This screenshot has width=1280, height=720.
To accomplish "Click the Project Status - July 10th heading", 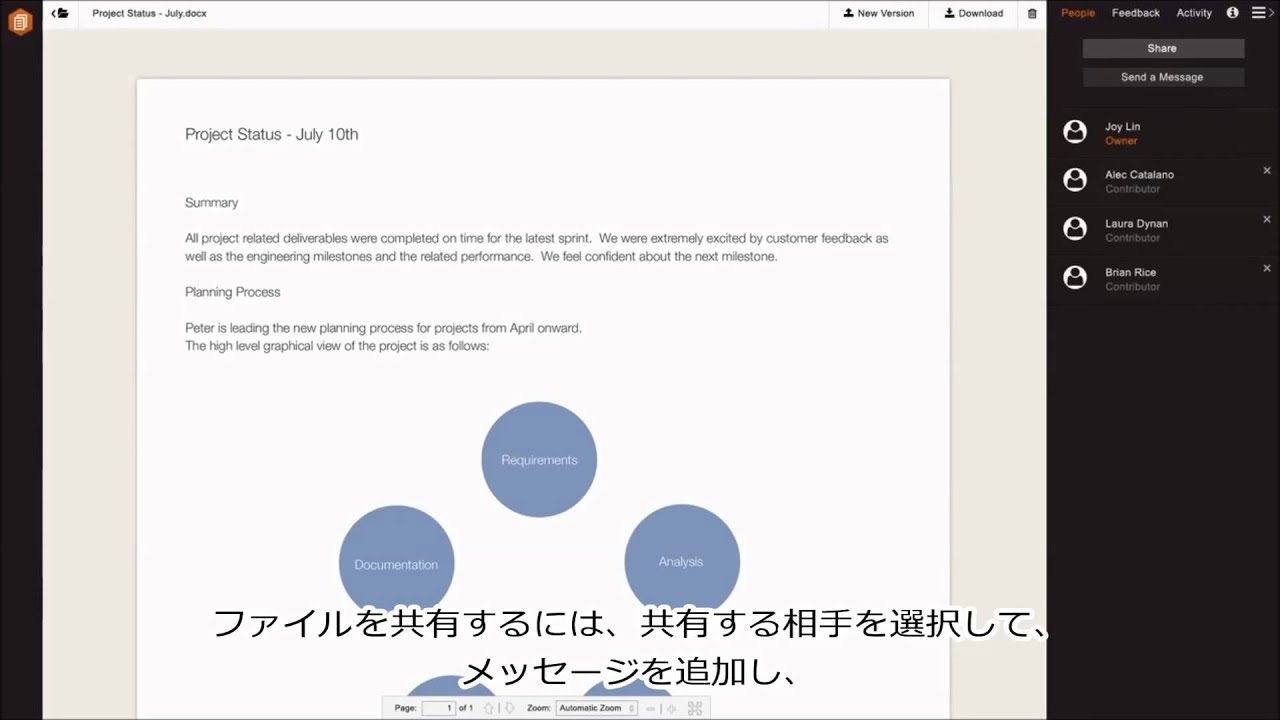I will click(x=271, y=134).
